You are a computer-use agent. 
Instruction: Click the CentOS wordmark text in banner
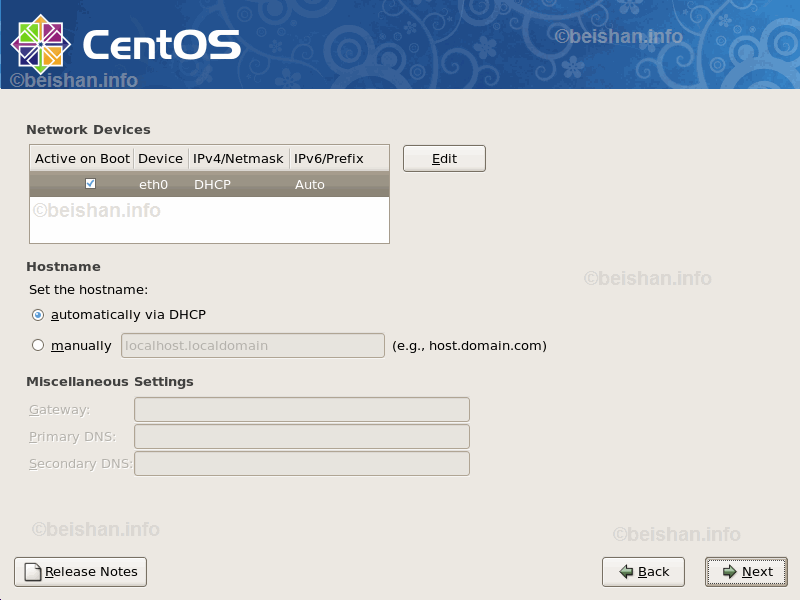(x=162, y=45)
